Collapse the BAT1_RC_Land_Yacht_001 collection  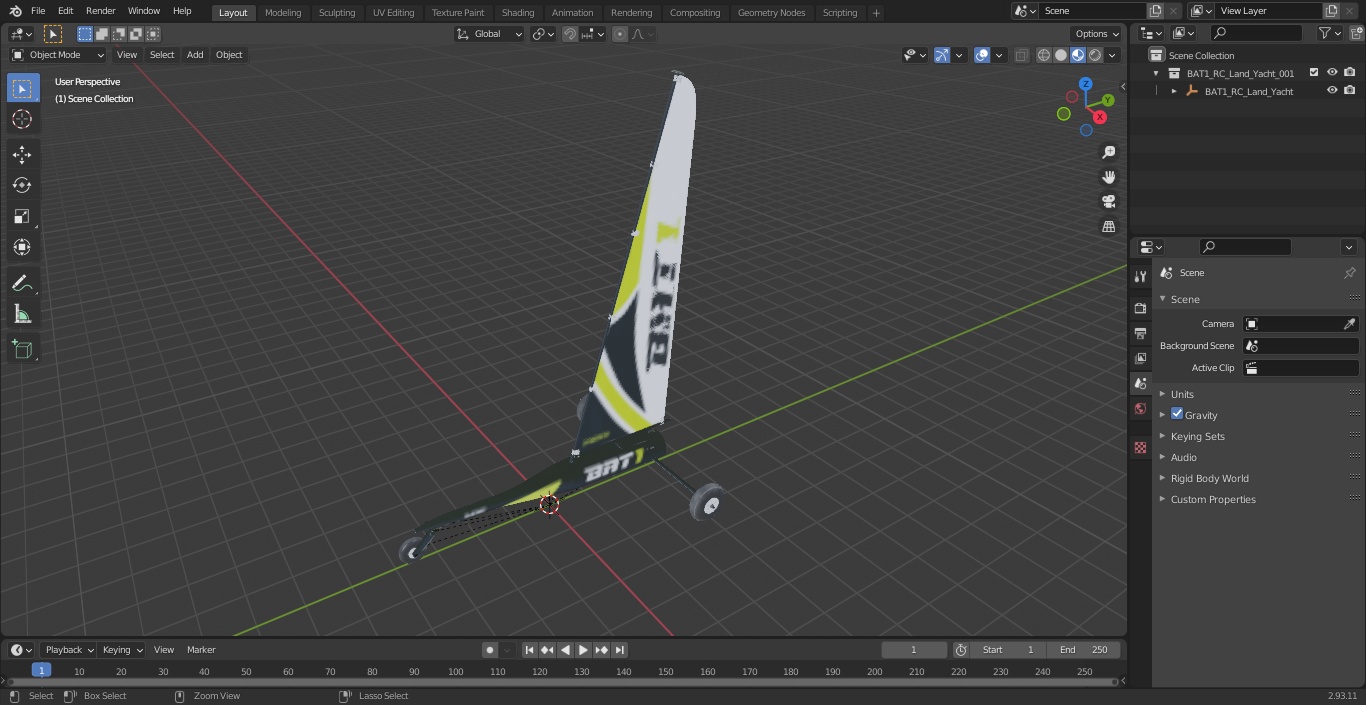click(1157, 73)
